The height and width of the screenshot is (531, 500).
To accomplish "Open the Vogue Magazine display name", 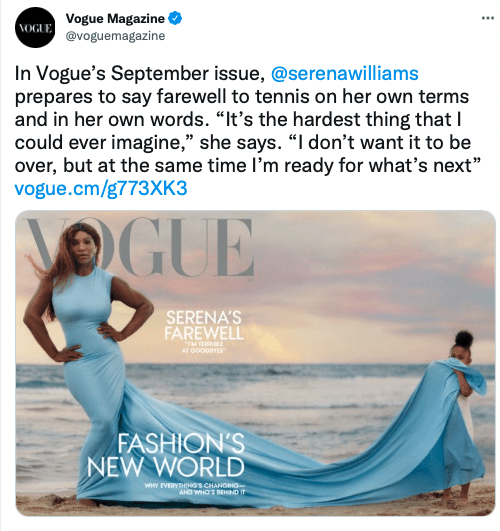I will pyautogui.click(x=115, y=19).
